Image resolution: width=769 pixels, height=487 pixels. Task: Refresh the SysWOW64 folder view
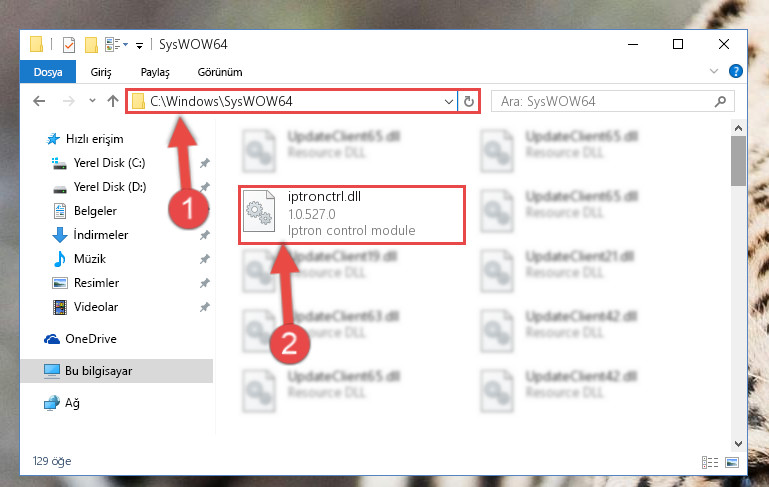469,102
